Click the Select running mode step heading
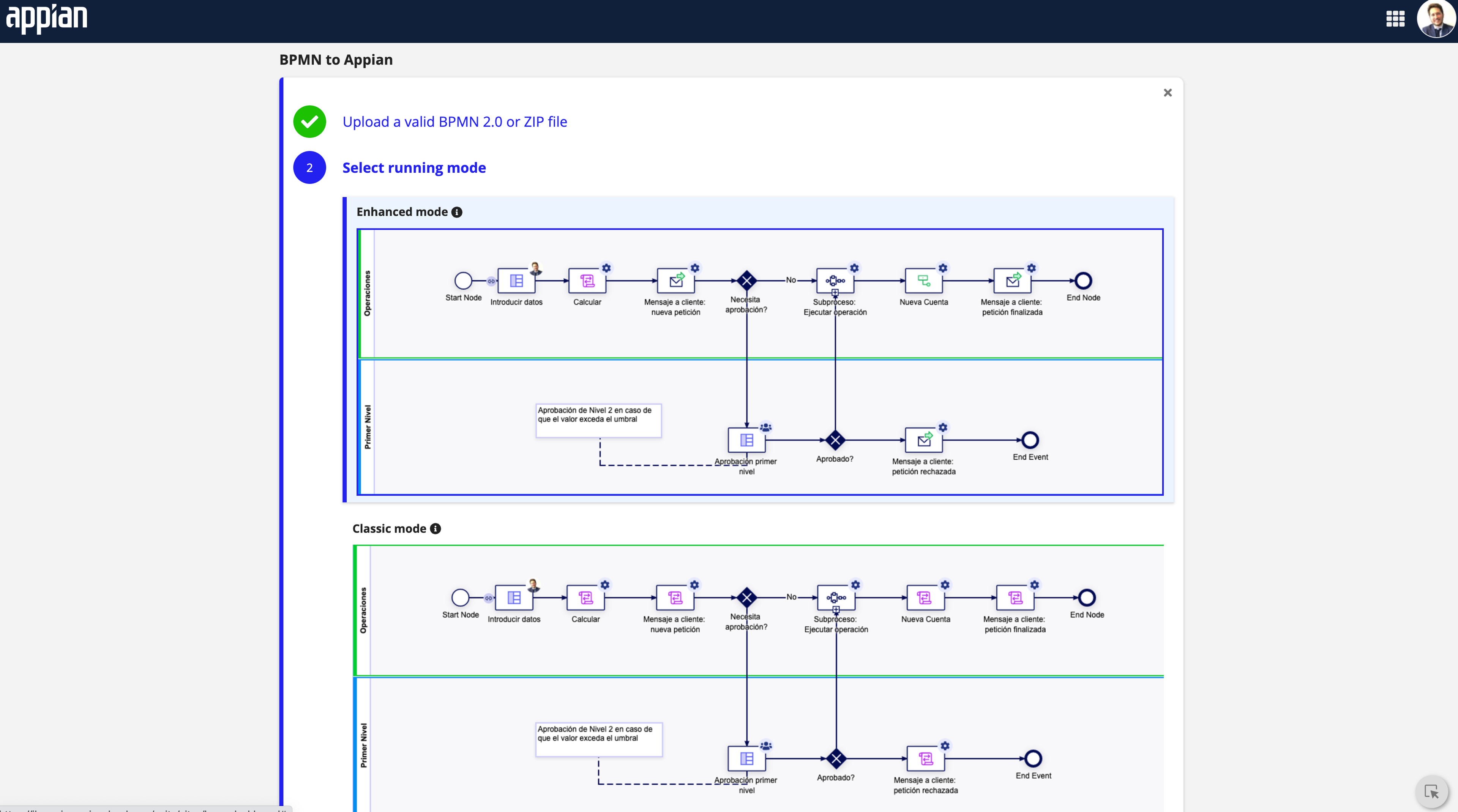This screenshot has height=812, width=1458. pos(414,167)
